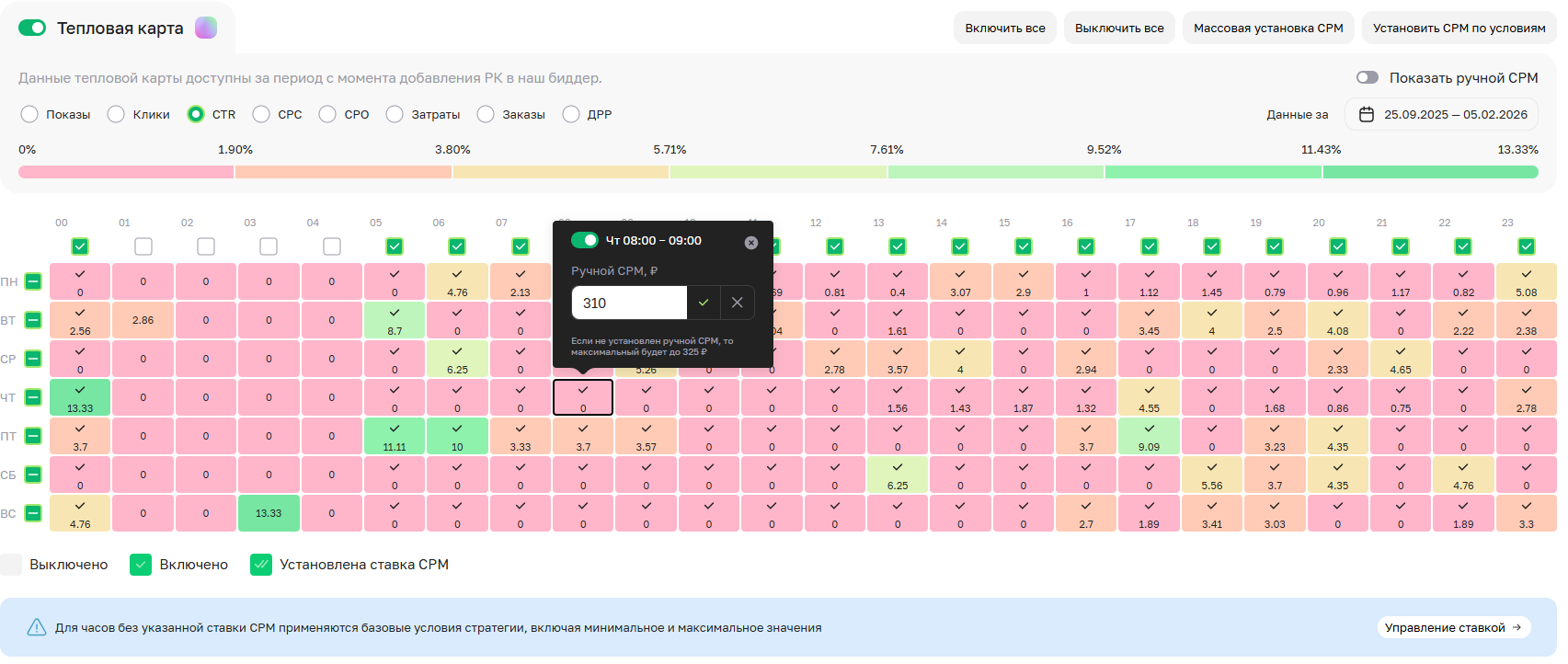Enable the Показать ручной CPM toggle

(1368, 78)
